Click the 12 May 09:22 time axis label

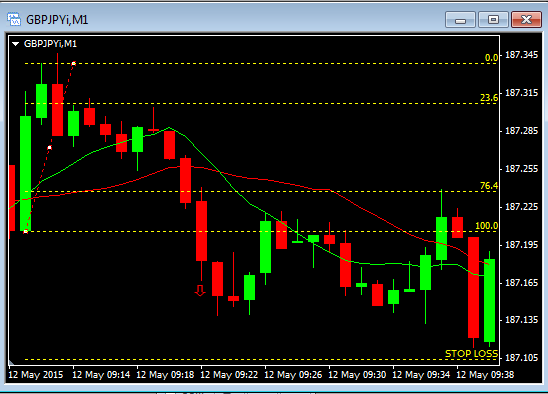tap(229, 375)
